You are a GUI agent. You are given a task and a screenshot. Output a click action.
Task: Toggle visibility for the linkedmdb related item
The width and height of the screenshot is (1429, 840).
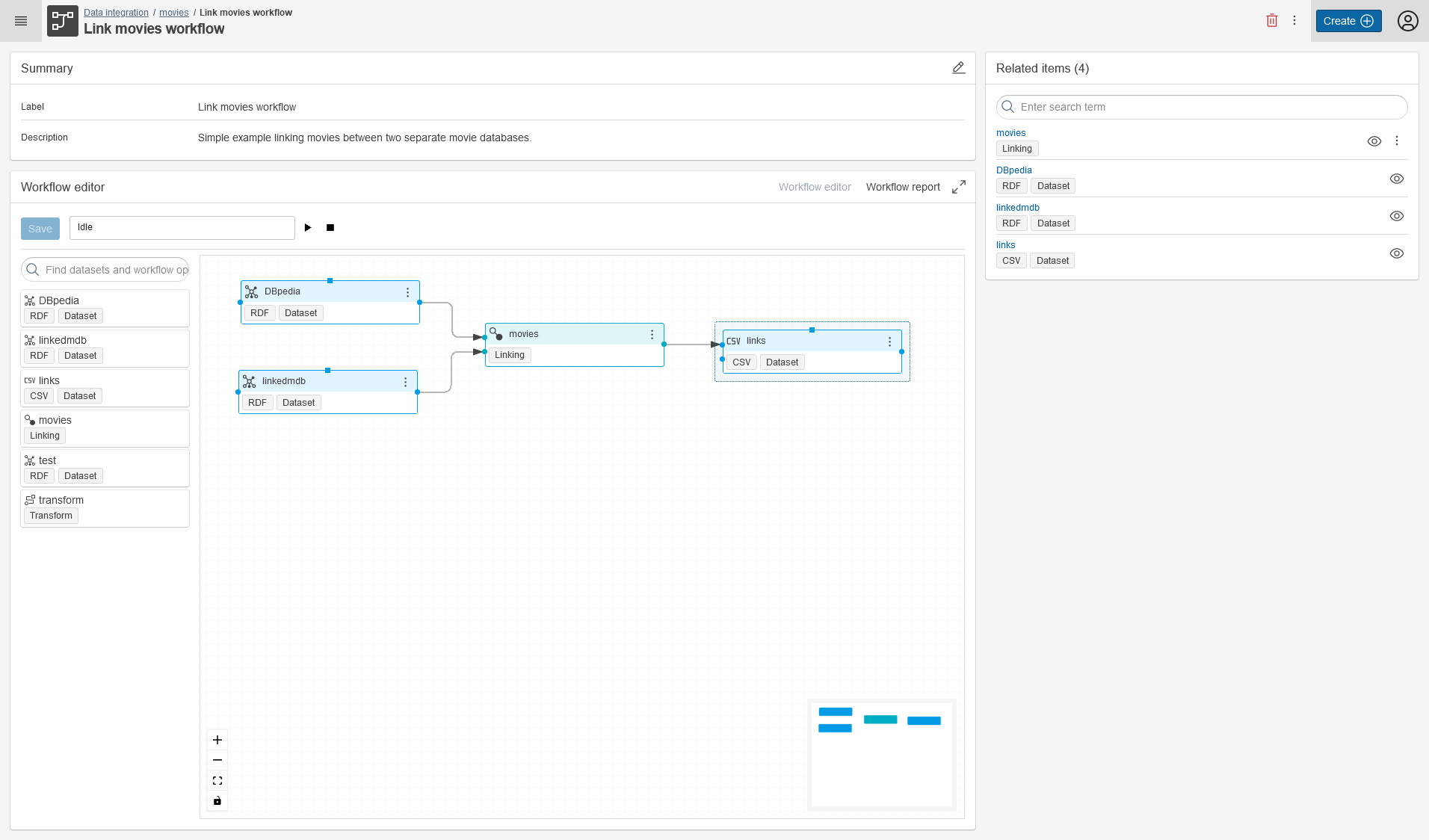(1397, 216)
